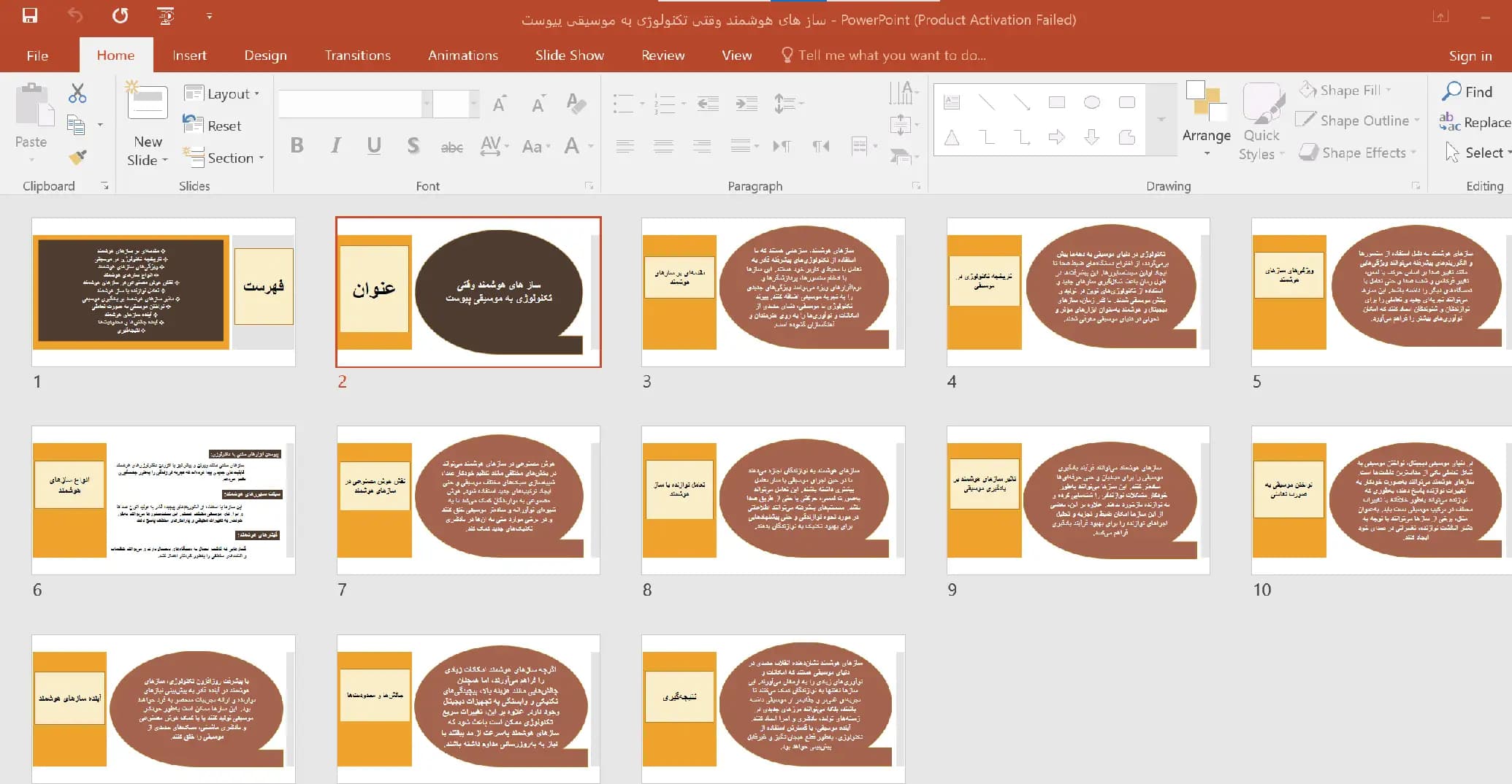1512x784 pixels.
Task: Open Font dialog launcher
Action: (589, 186)
